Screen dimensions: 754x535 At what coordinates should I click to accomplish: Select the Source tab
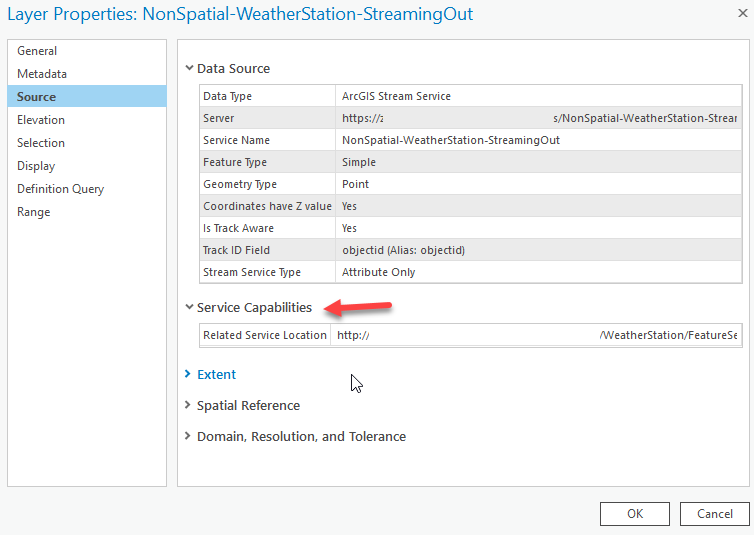coord(36,97)
